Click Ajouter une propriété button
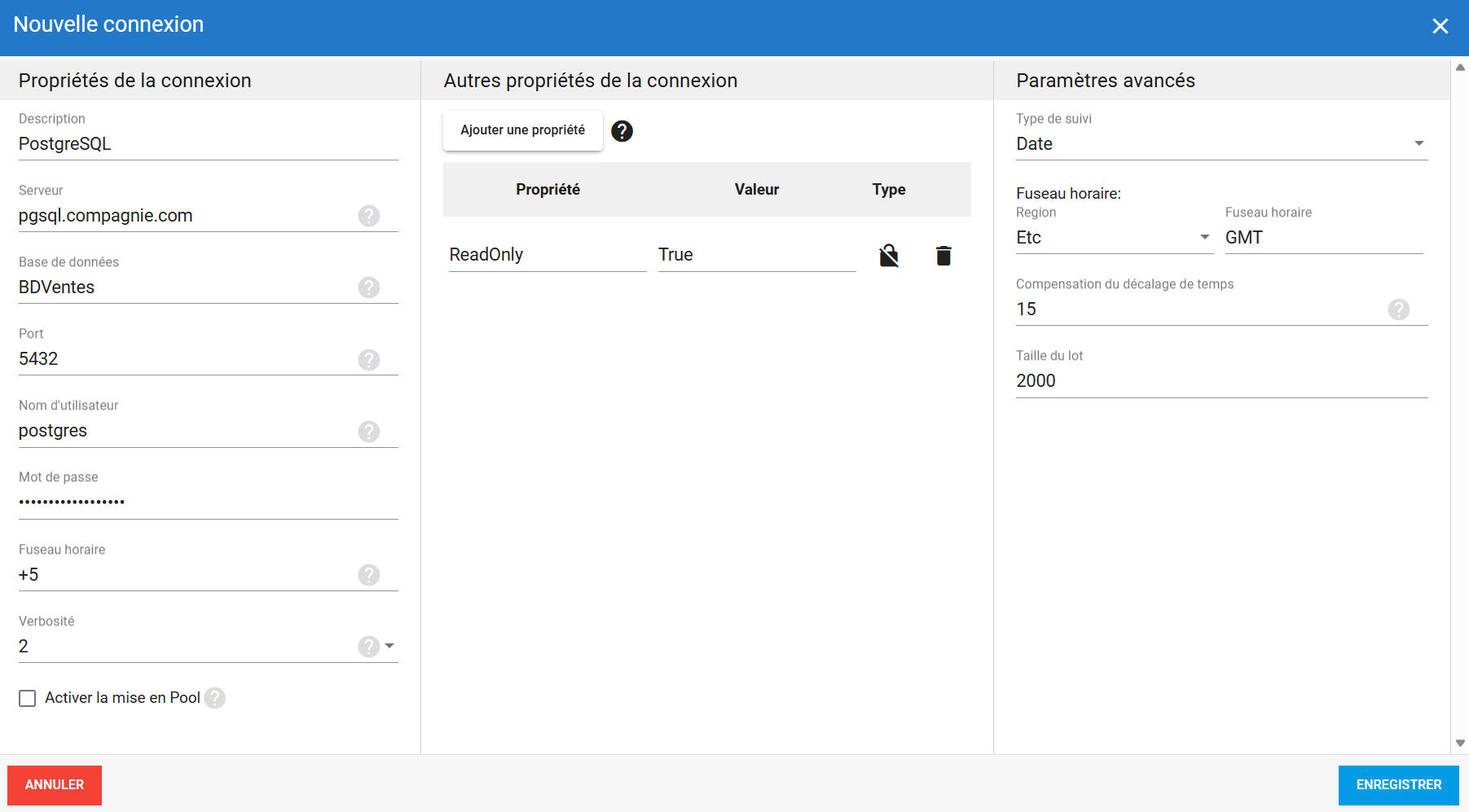Image resolution: width=1469 pixels, height=812 pixels. tap(523, 130)
